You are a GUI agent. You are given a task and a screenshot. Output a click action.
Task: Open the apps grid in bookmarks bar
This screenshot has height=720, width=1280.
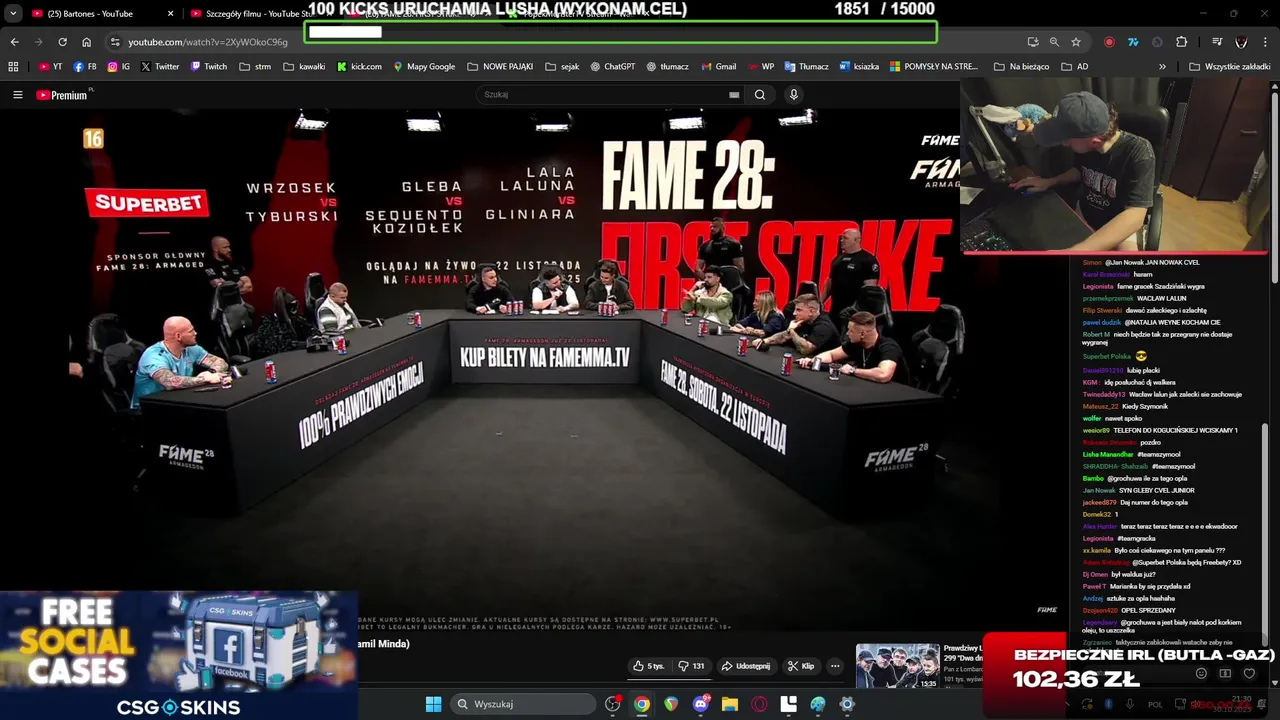pos(13,67)
